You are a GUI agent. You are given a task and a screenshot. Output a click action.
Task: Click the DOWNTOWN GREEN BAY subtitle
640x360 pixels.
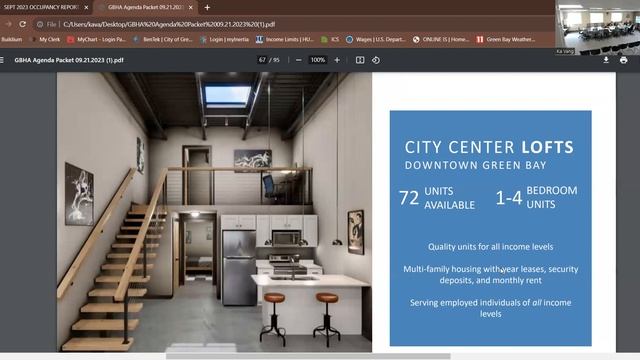tap(476, 165)
